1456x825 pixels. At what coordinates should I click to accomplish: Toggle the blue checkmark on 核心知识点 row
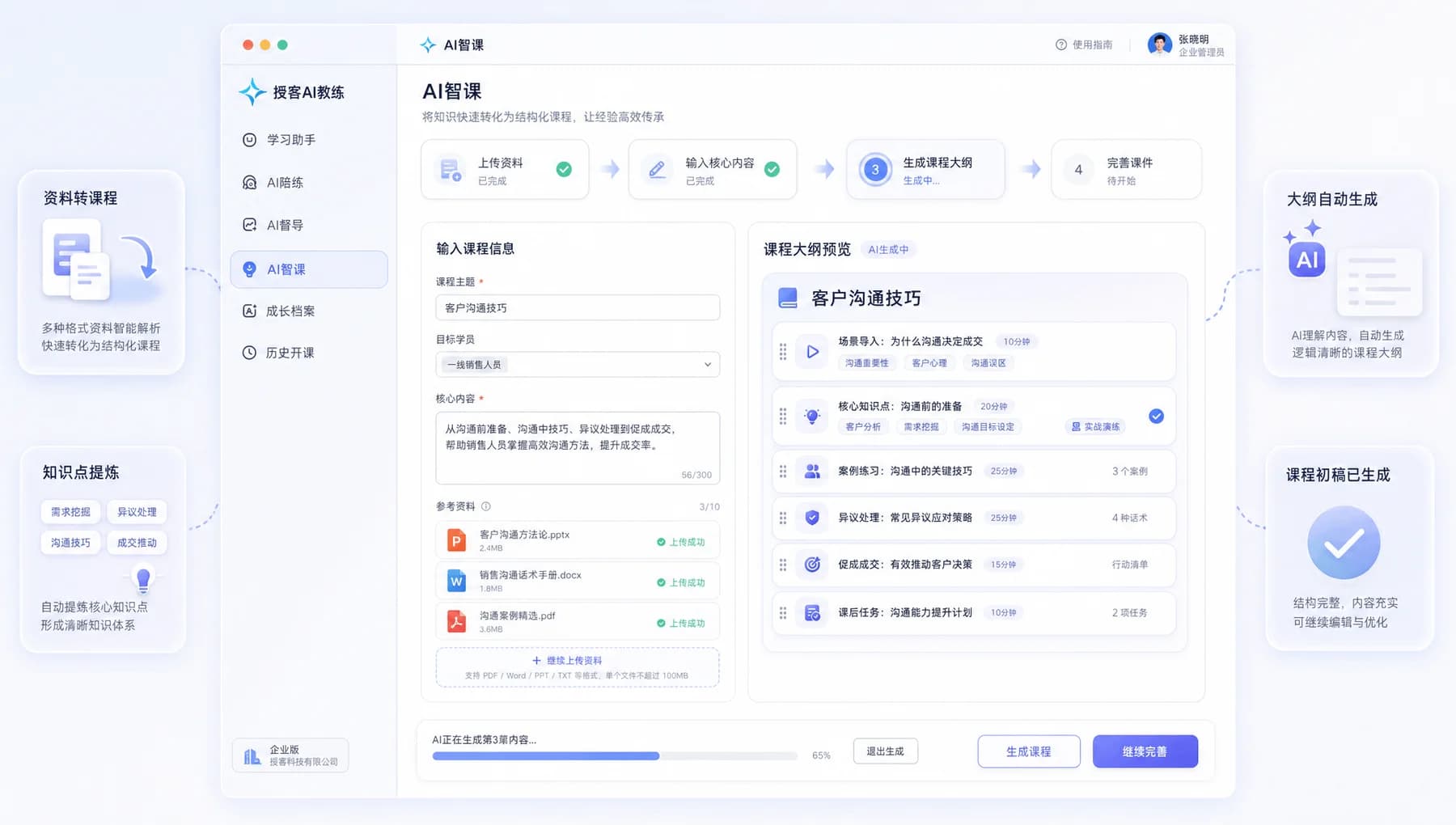click(1157, 416)
